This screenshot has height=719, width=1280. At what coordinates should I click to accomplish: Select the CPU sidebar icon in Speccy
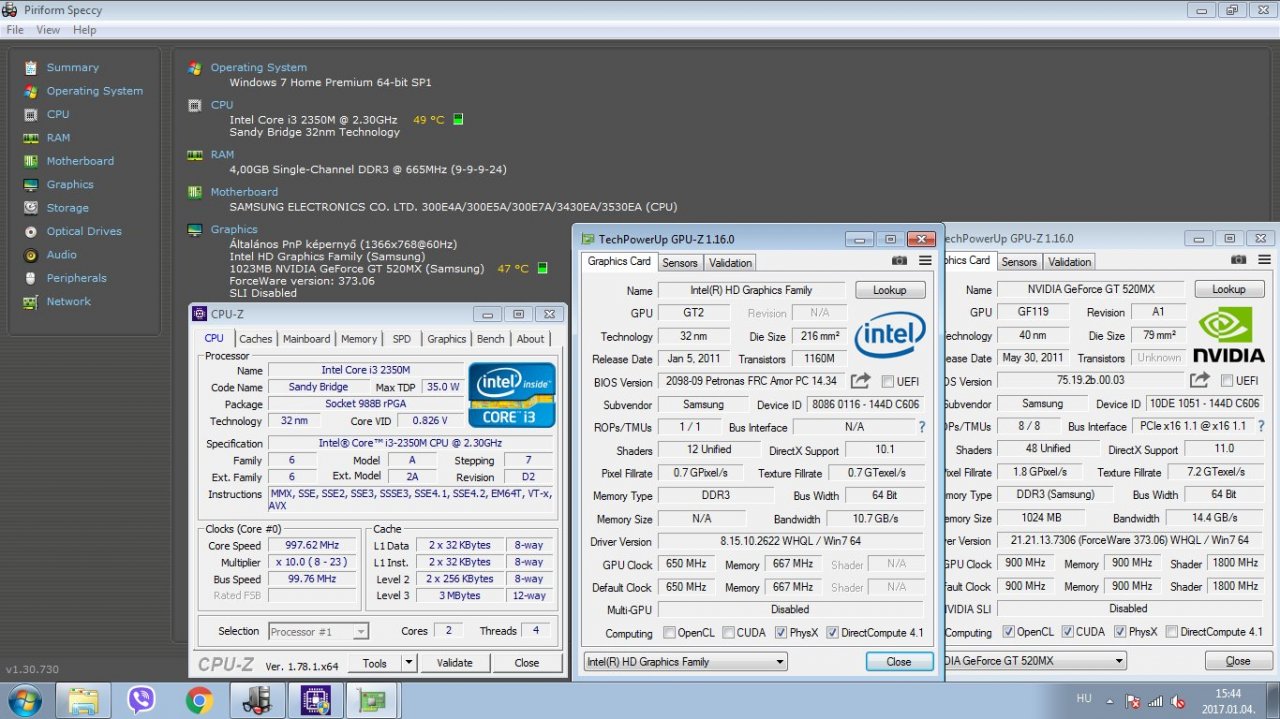(30, 114)
